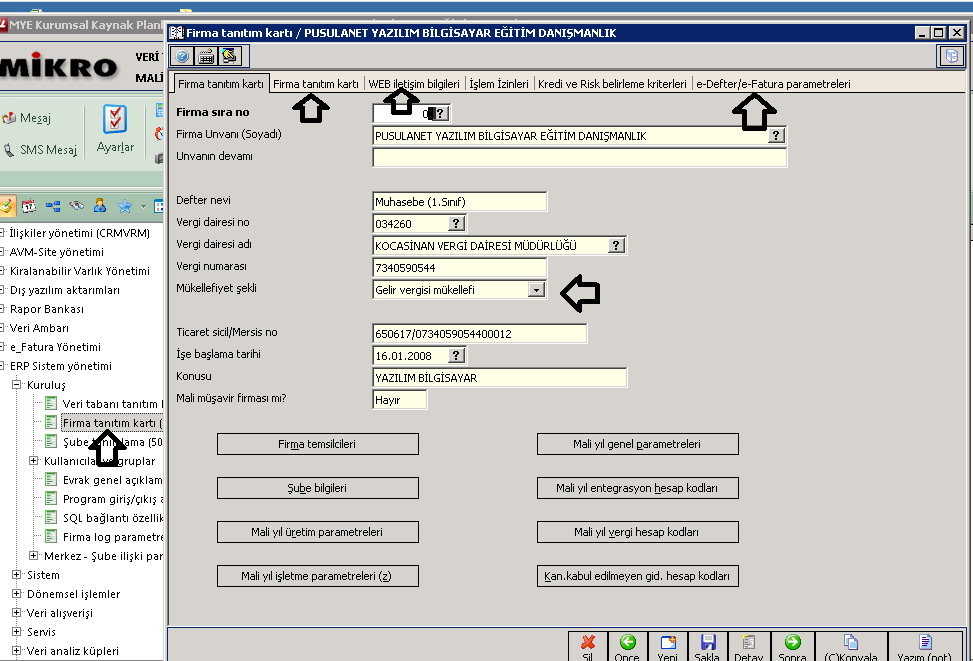
Task: Select Veri tabanı tanıtım tree item
Action: pos(104,404)
